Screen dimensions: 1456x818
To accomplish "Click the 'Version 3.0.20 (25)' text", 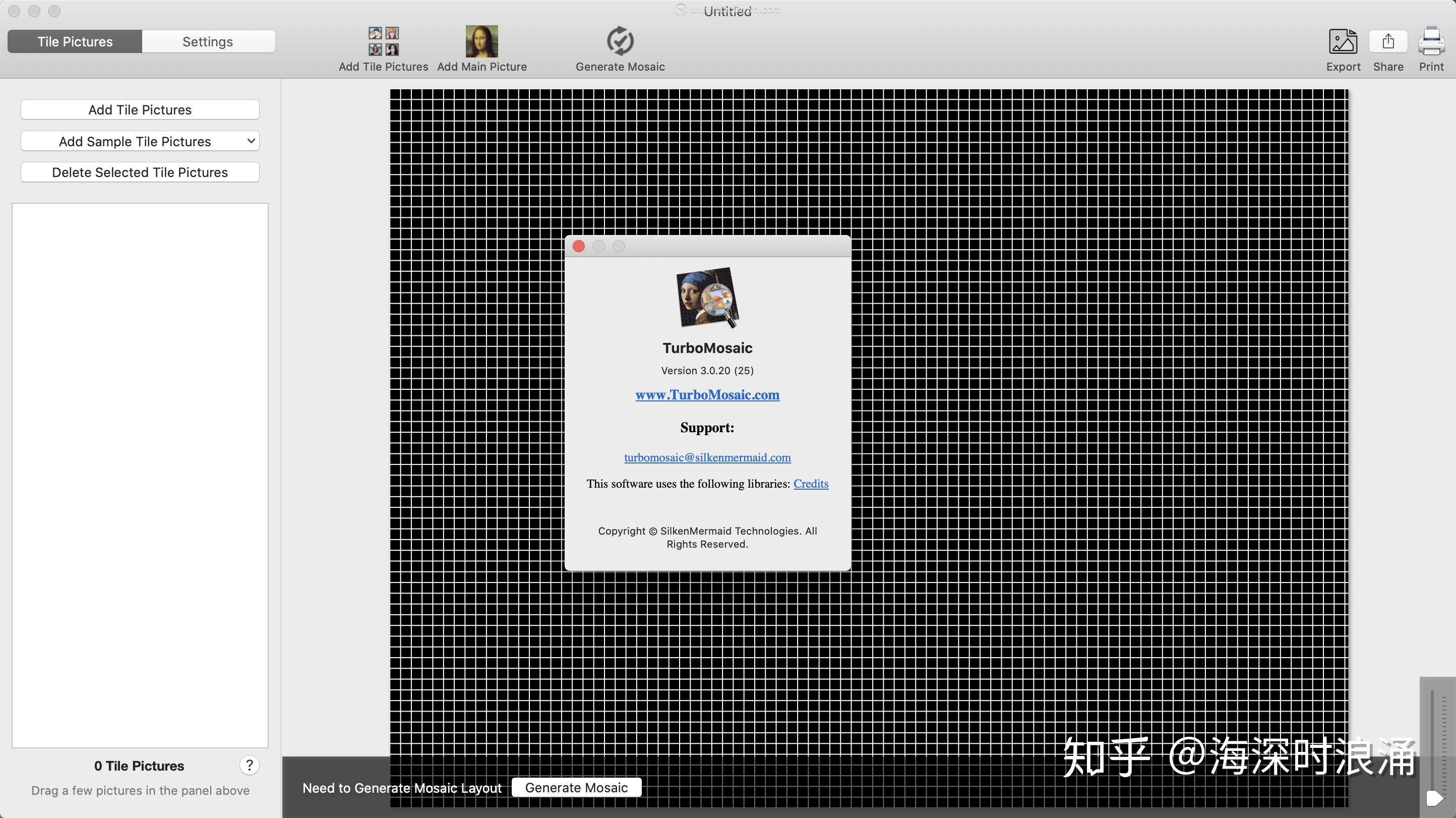I will pyautogui.click(x=707, y=371).
